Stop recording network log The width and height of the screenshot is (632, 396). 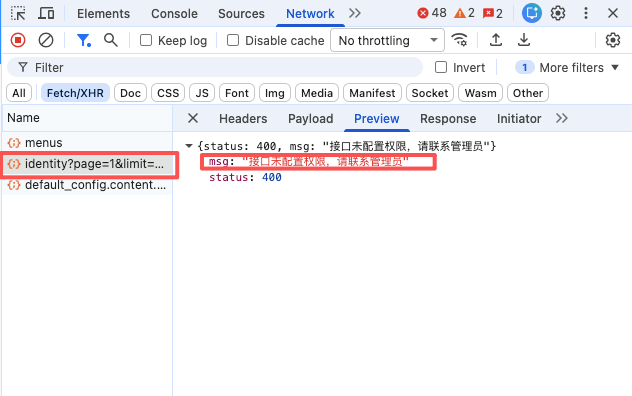[x=18, y=40]
